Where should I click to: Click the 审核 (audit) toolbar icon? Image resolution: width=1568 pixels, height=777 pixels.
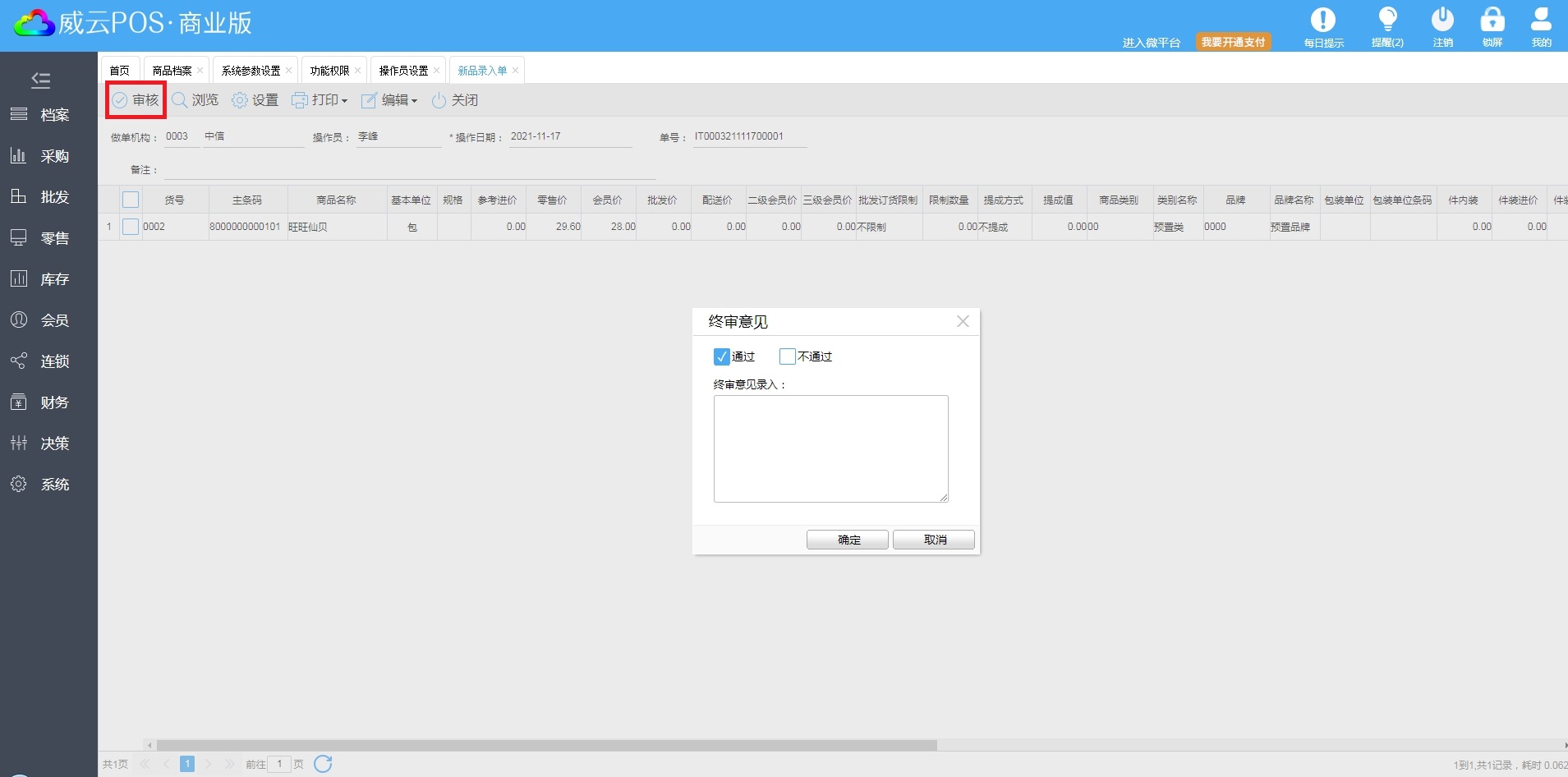(121, 100)
